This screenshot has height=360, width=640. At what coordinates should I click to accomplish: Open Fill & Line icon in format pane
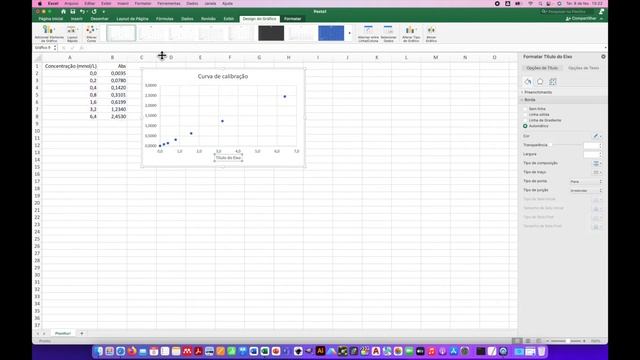(x=528, y=82)
